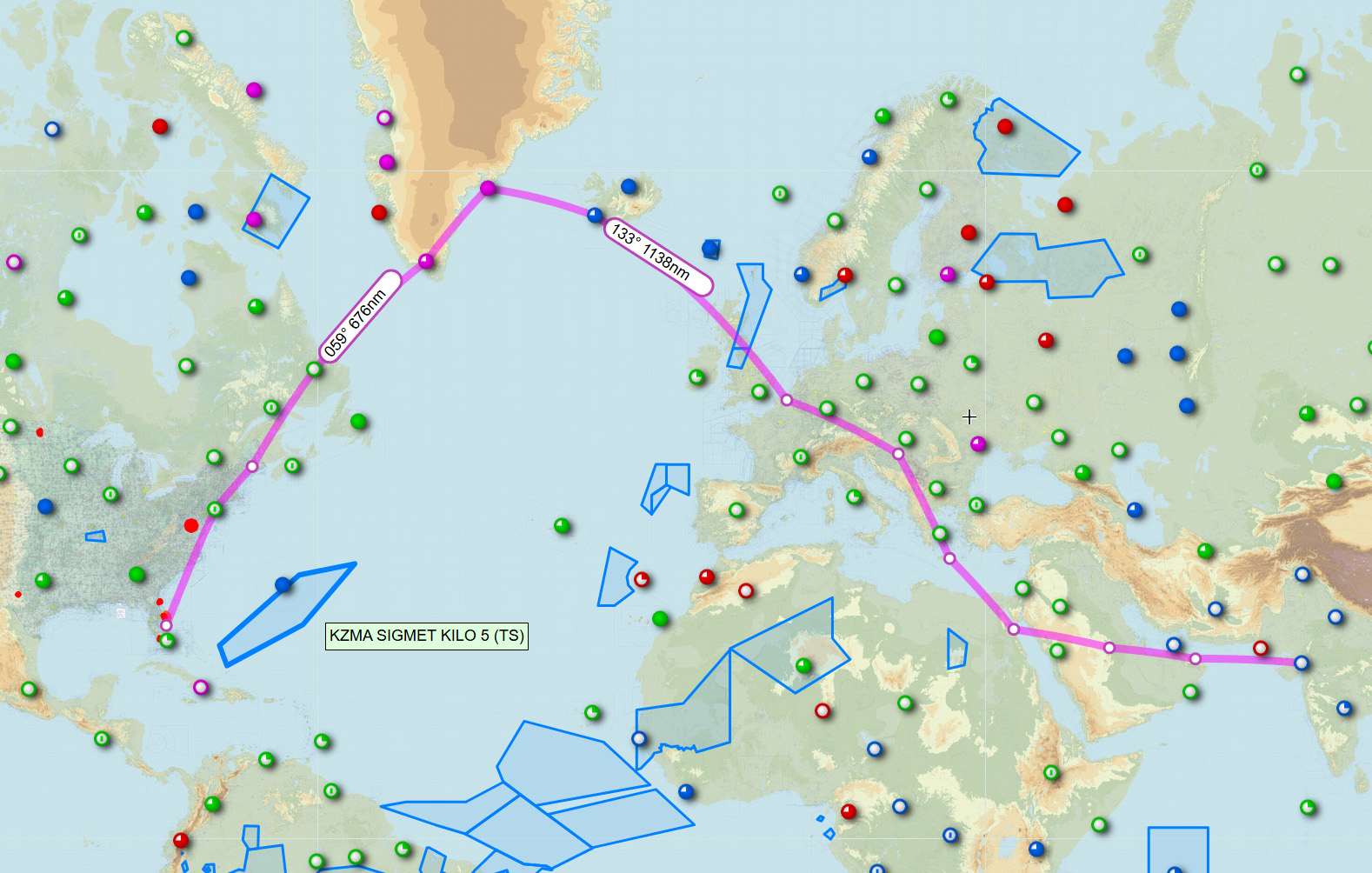Click the green marker in the mid-Atlantic near the Azores

coord(562,525)
